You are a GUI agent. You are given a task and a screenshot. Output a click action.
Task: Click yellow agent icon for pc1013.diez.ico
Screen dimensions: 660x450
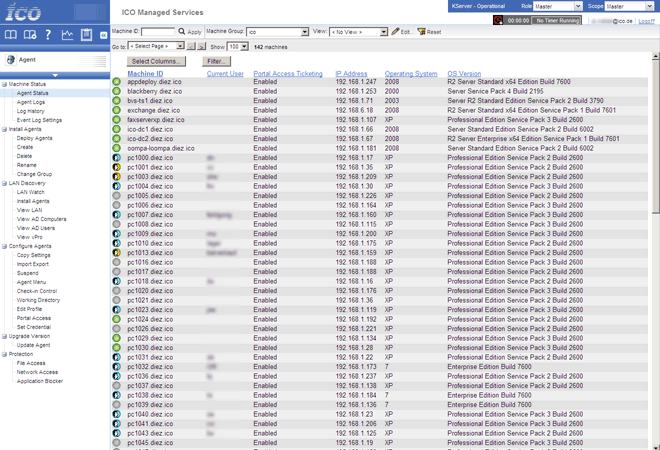click(x=117, y=253)
